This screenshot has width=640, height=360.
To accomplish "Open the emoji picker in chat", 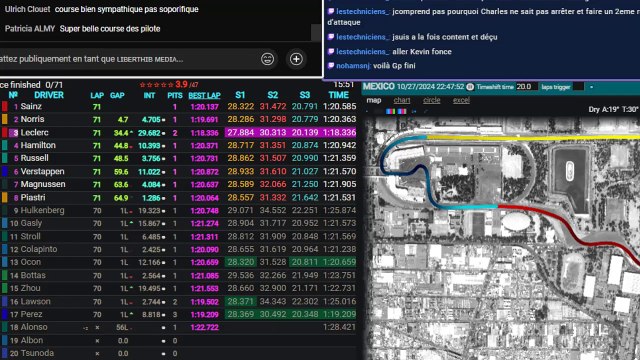I will 267,59.
